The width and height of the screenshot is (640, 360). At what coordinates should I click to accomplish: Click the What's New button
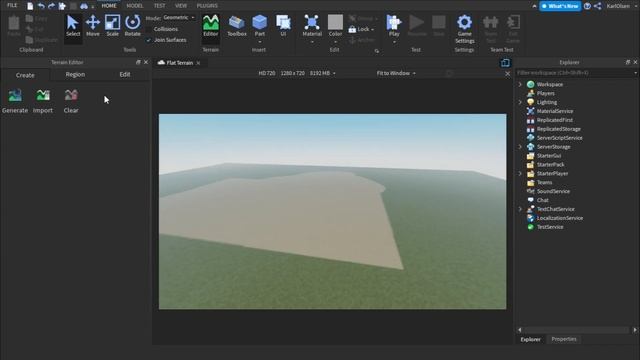pos(560,6)
